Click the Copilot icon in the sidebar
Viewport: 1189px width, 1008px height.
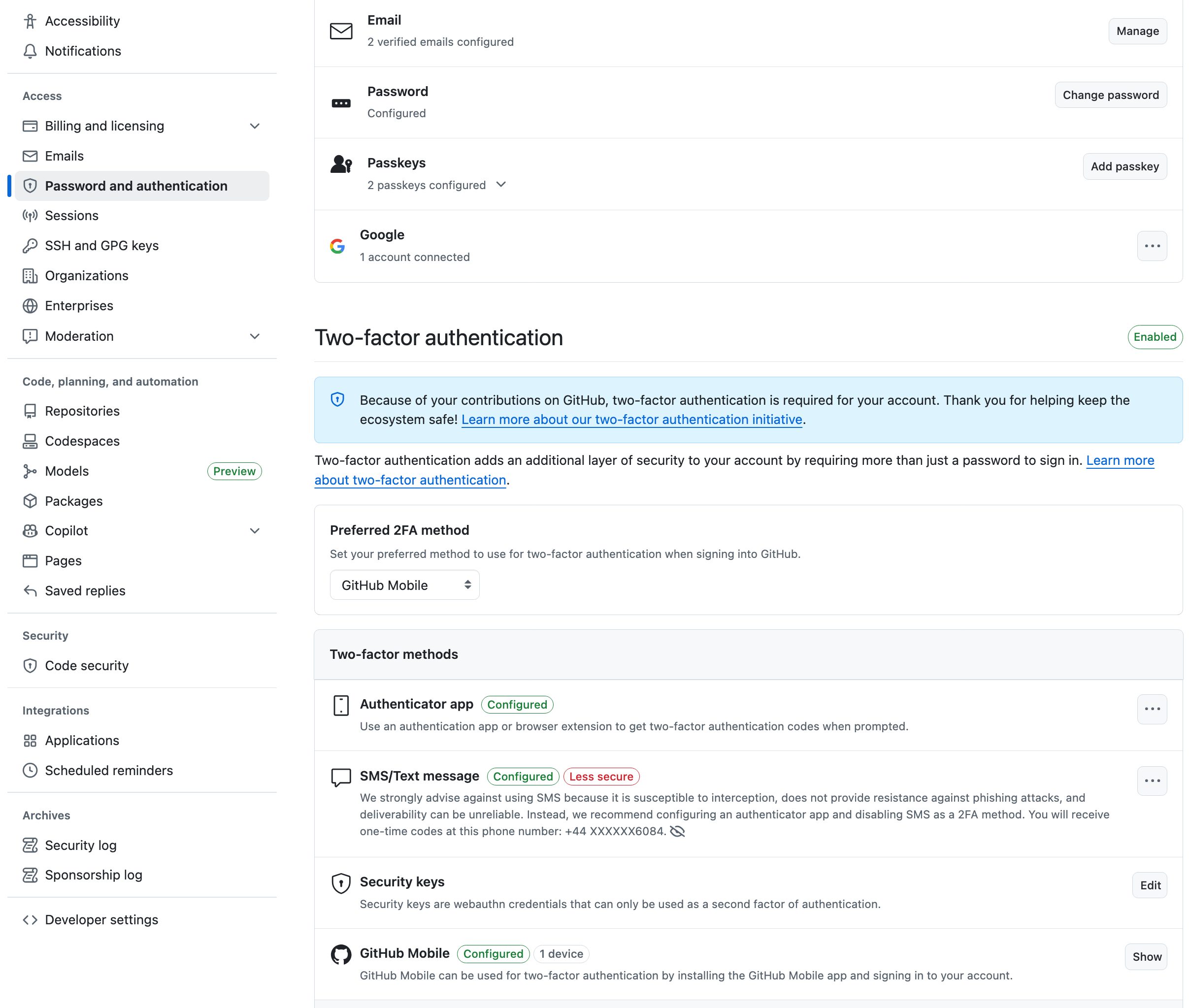tap(30, 530)
